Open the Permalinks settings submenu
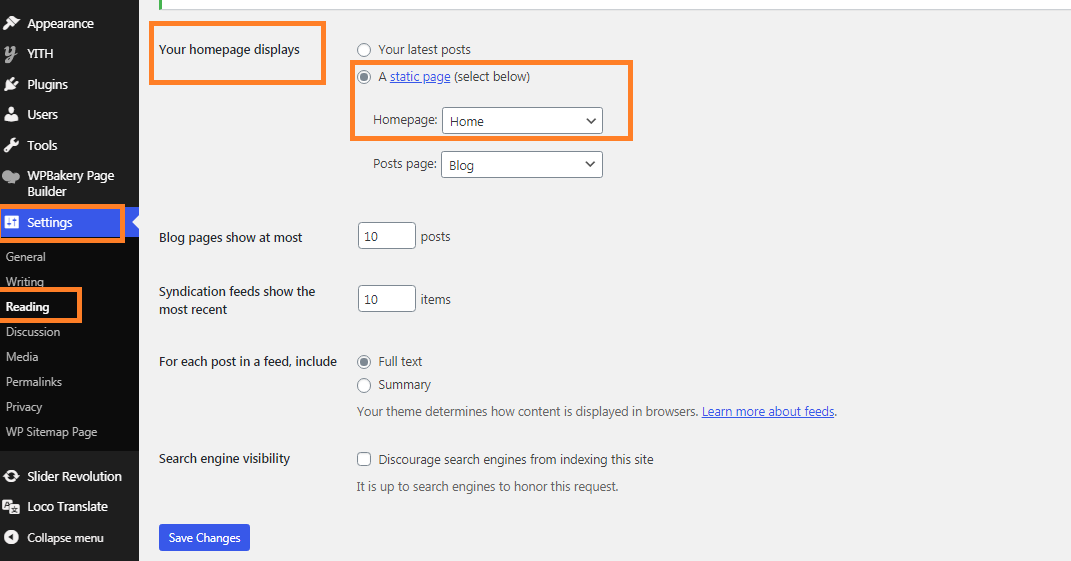The width and height of the screenshot is (1071, 561). pos(34,382)
